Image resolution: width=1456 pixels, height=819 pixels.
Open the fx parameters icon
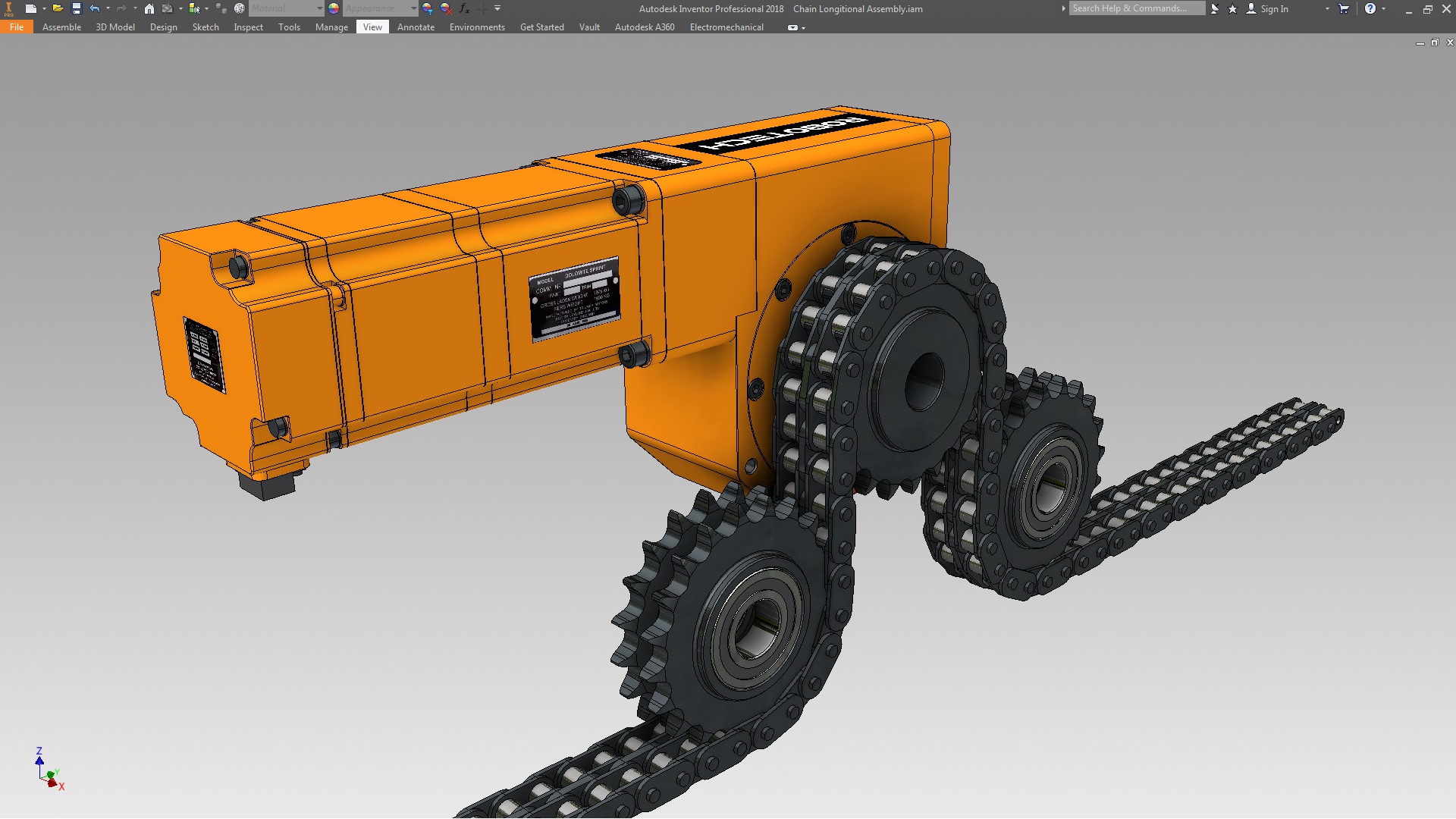click(464, 8)
